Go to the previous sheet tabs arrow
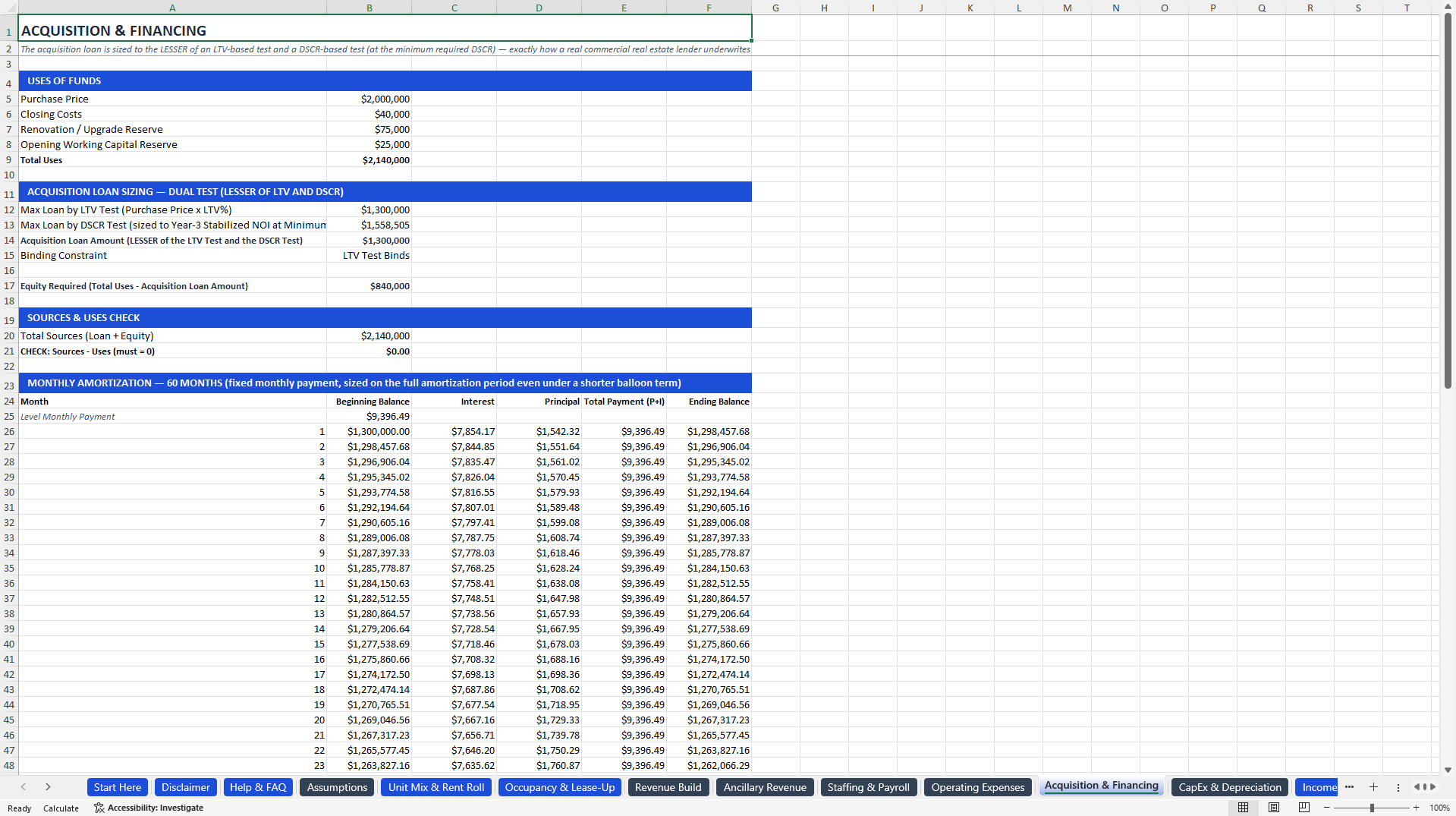Screen dimensions: 1456x816 point(24,787)
